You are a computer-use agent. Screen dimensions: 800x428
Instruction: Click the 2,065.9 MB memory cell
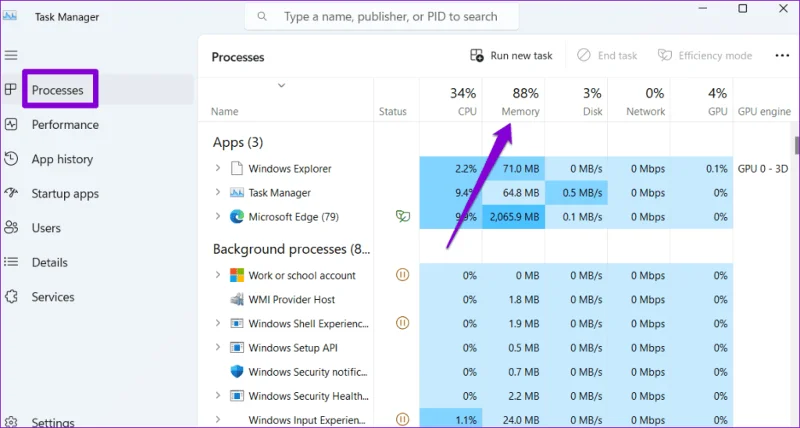[x=514, y=217]
